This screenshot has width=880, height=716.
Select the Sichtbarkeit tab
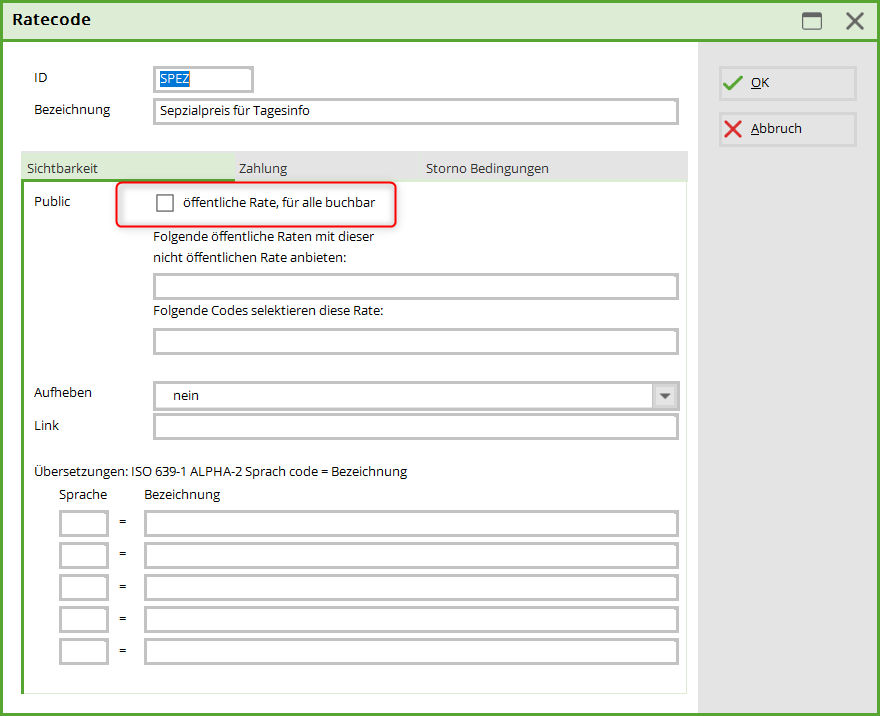(x=62, y=169)
